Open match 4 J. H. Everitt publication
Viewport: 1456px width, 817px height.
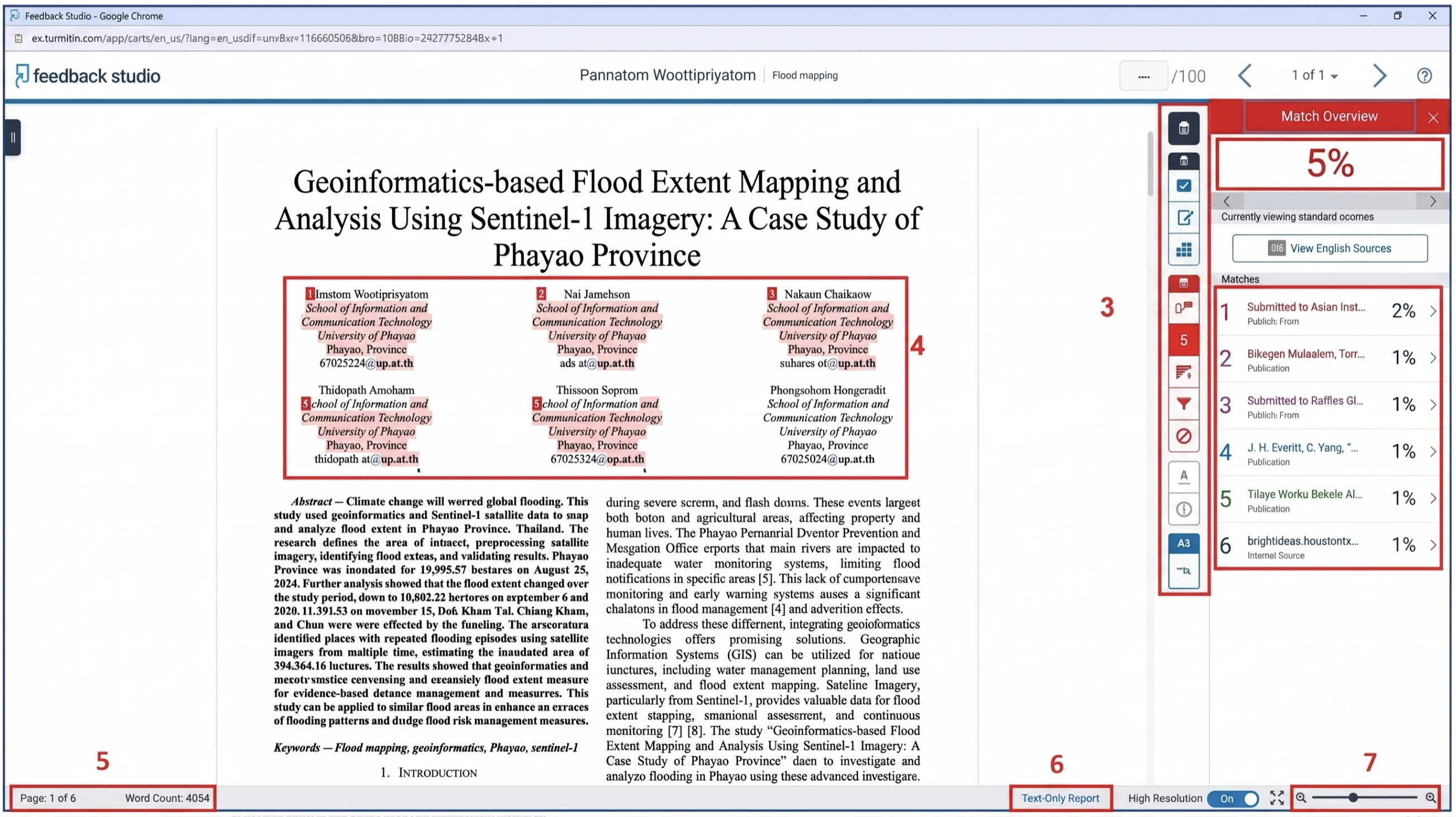(x=1328, y=452)
